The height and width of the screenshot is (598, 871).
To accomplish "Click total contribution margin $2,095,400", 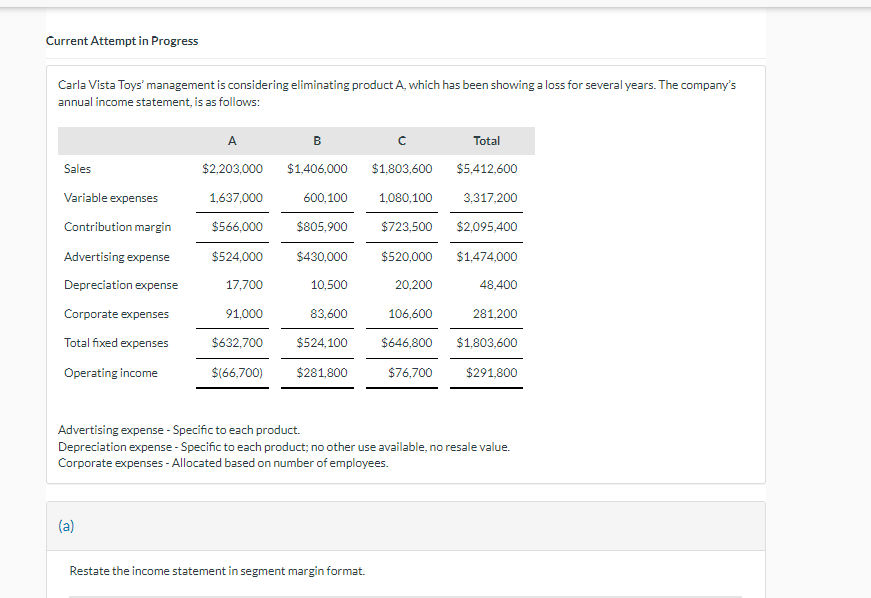I will point(487,227).
